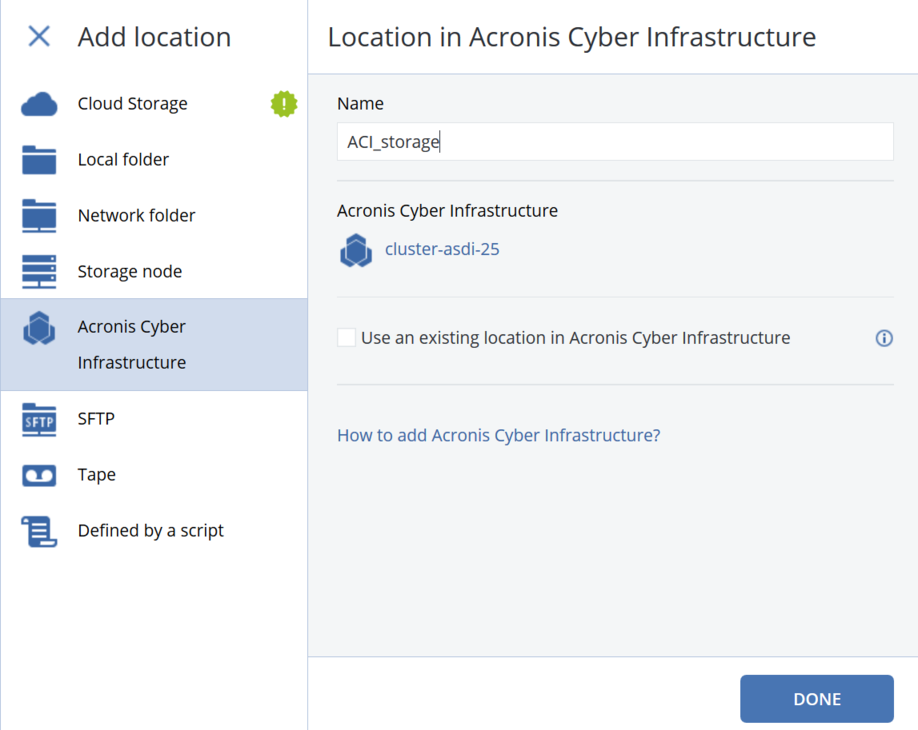Screen dimensions: 918x730
Task: Open info tooltip for existing location option
Action: [884, 338]
